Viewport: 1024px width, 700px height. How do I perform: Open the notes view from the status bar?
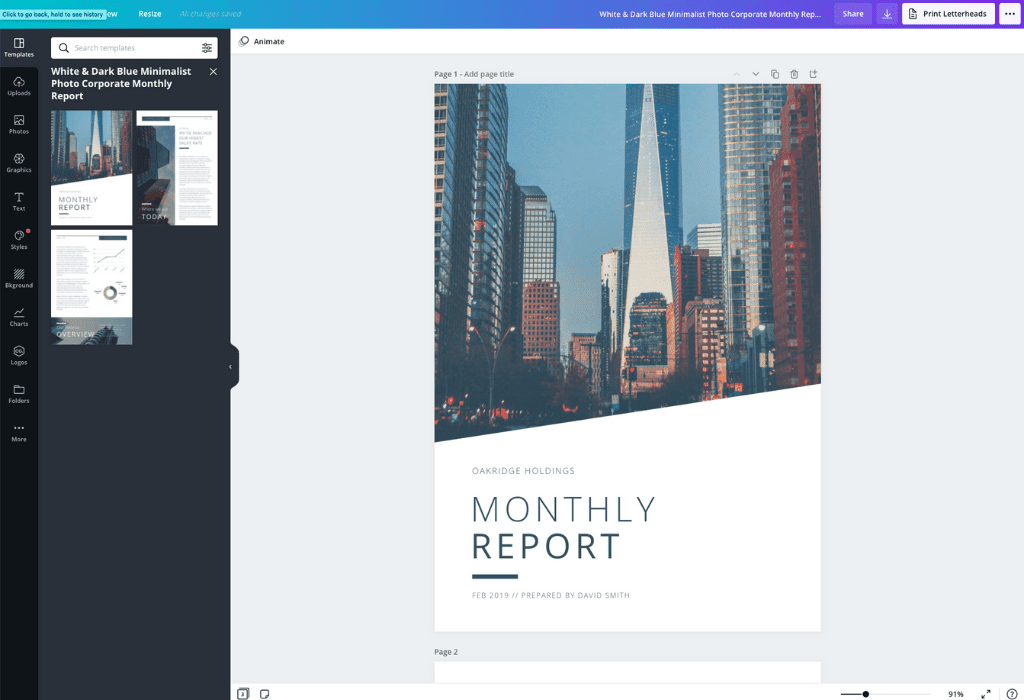263,692
